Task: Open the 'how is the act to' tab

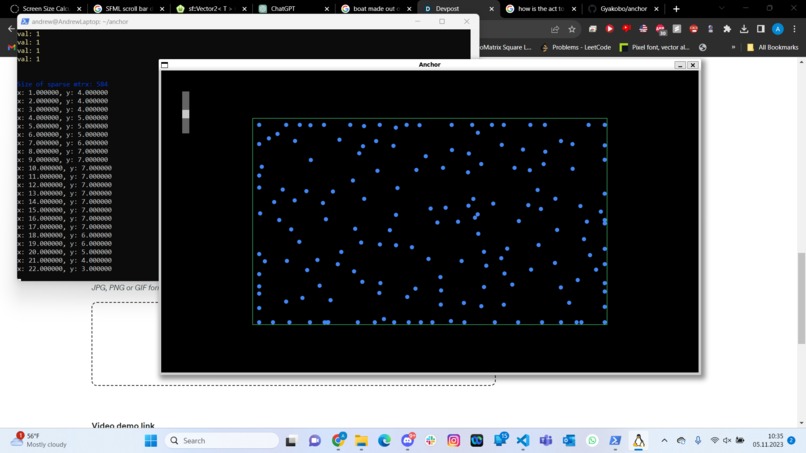Action: click(x=540, y=9)
